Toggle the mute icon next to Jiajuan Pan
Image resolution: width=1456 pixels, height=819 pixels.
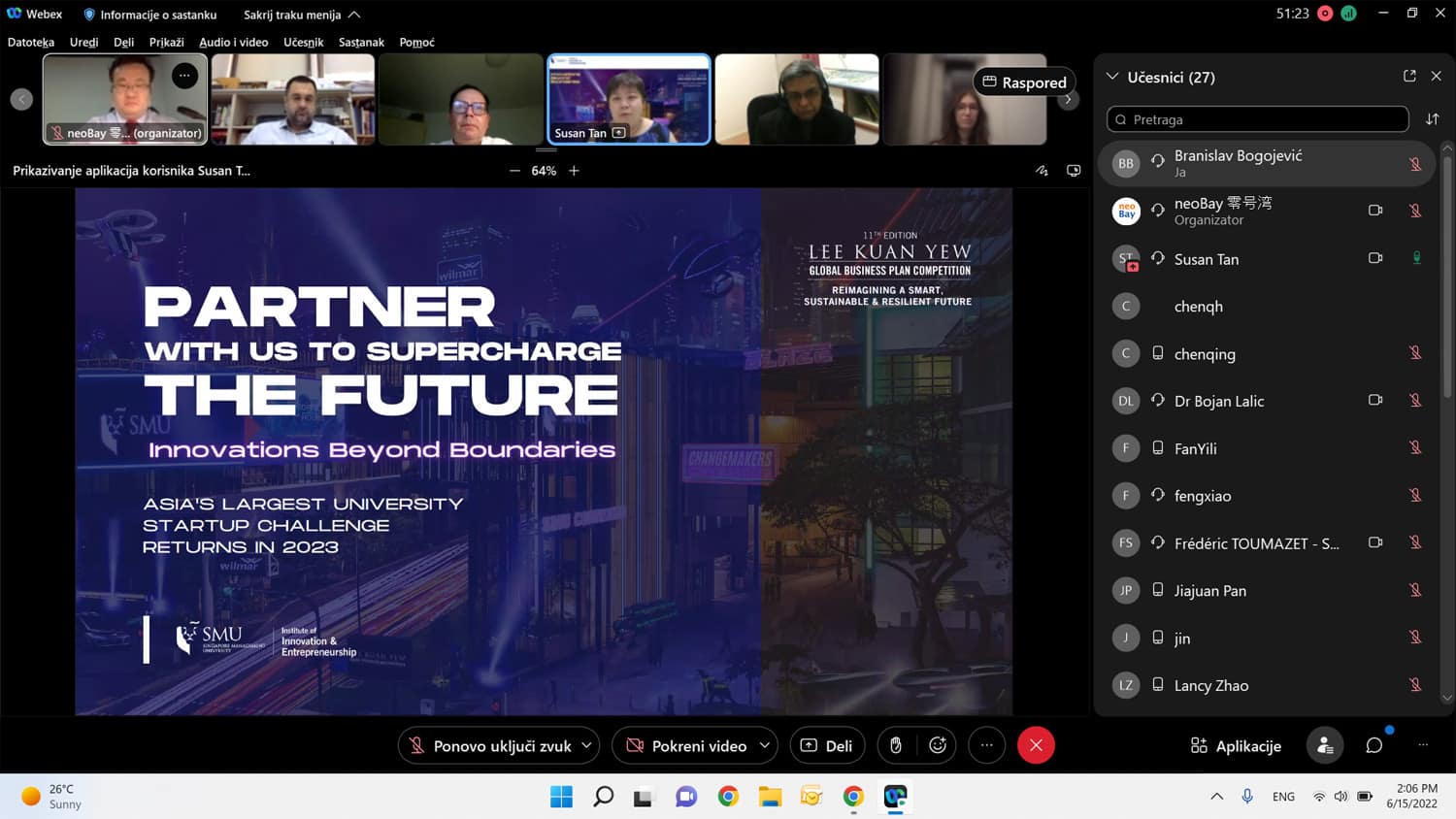click(x=1415, y=590)
